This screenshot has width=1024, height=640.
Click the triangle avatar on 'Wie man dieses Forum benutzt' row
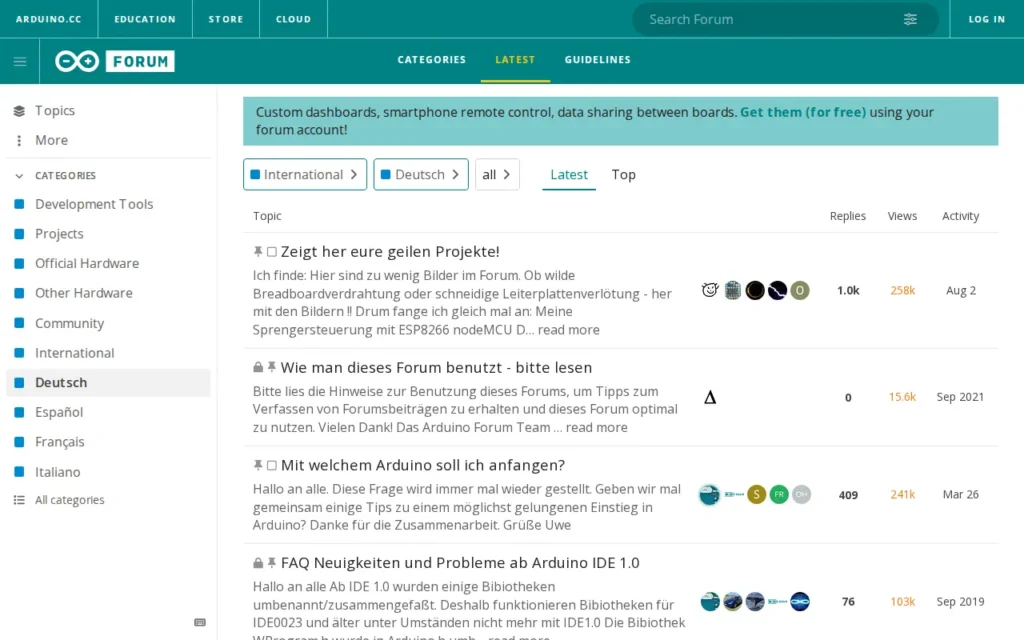(x=710, y=397)
